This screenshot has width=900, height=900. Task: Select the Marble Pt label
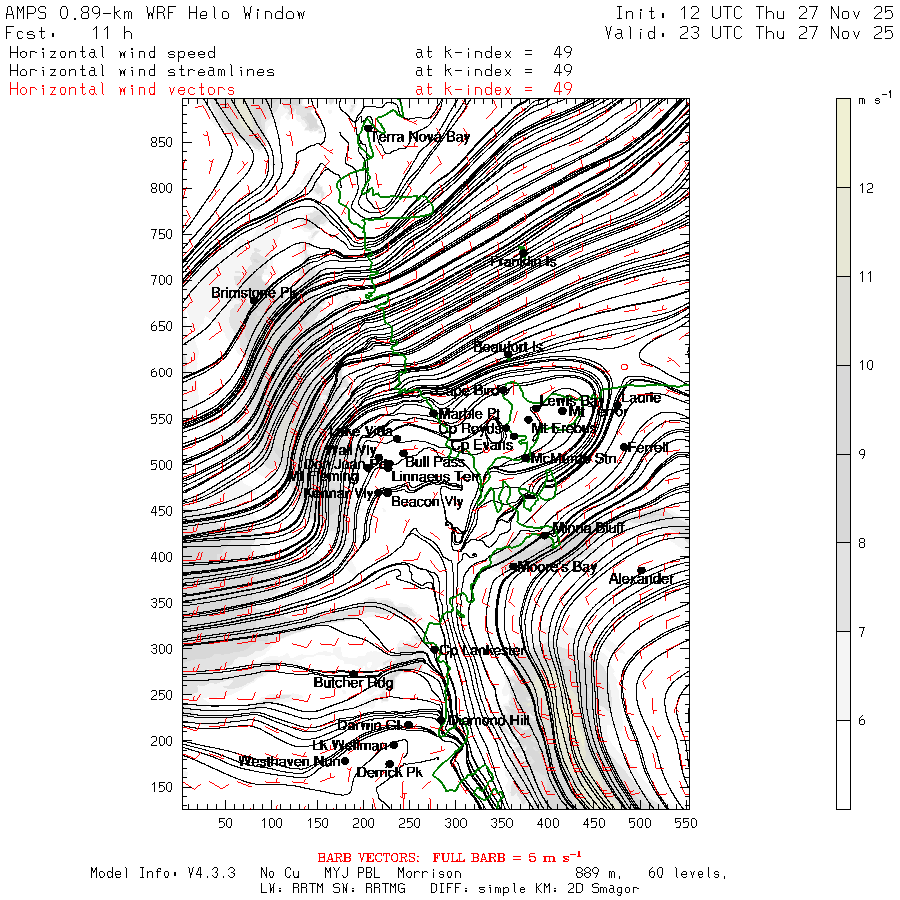tap(470, 414)
